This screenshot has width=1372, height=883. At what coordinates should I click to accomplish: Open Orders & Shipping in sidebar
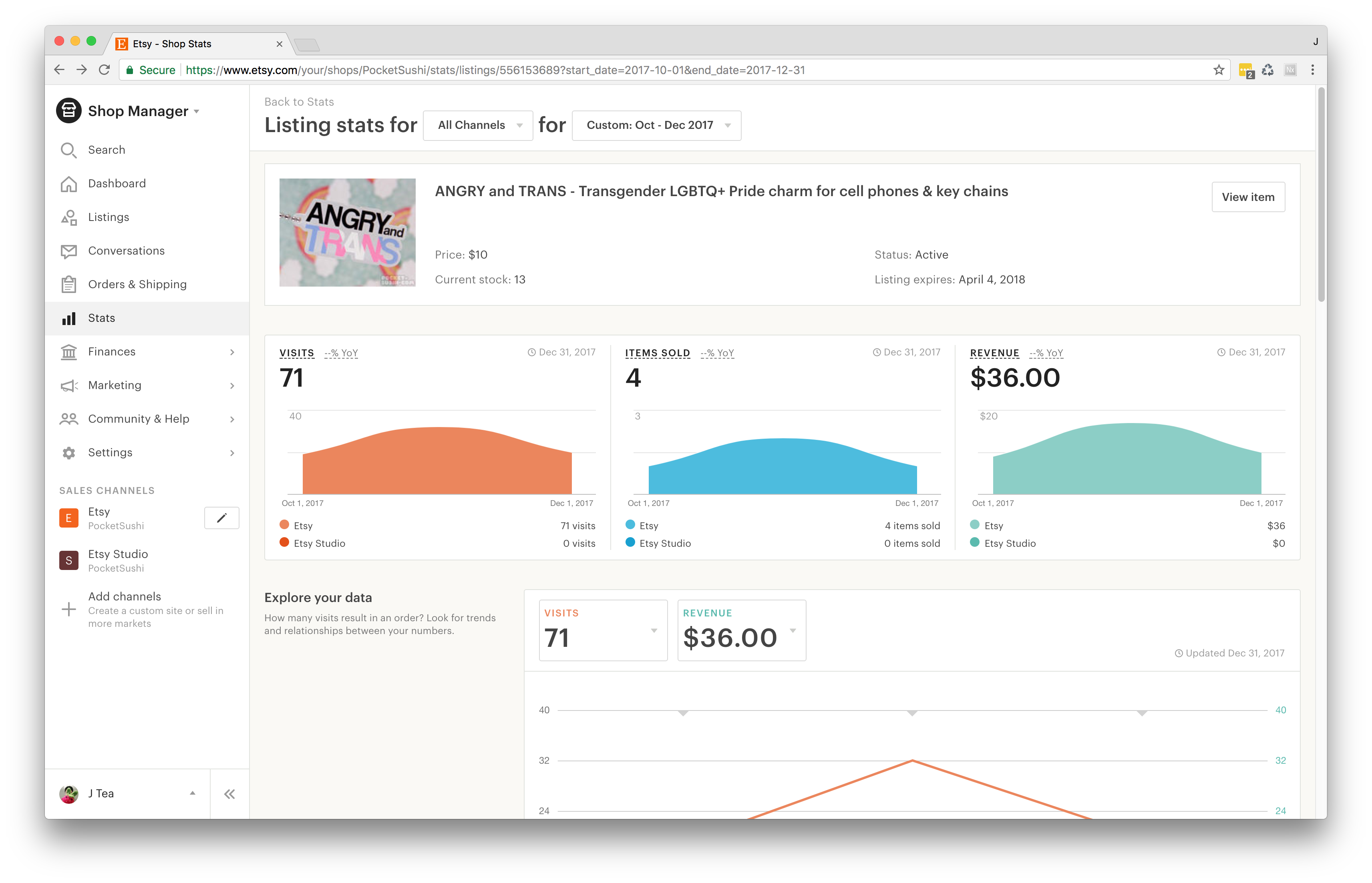coord(147,285)
